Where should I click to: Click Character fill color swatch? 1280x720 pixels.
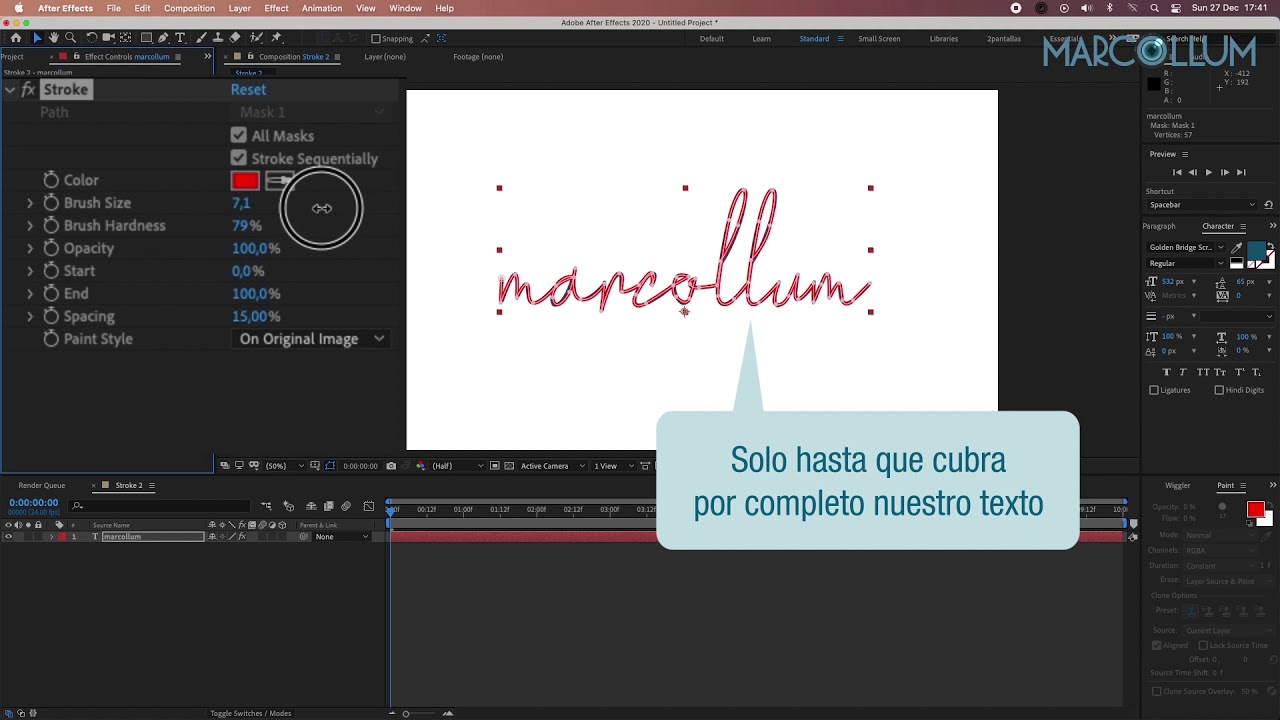click(1254, 252)
